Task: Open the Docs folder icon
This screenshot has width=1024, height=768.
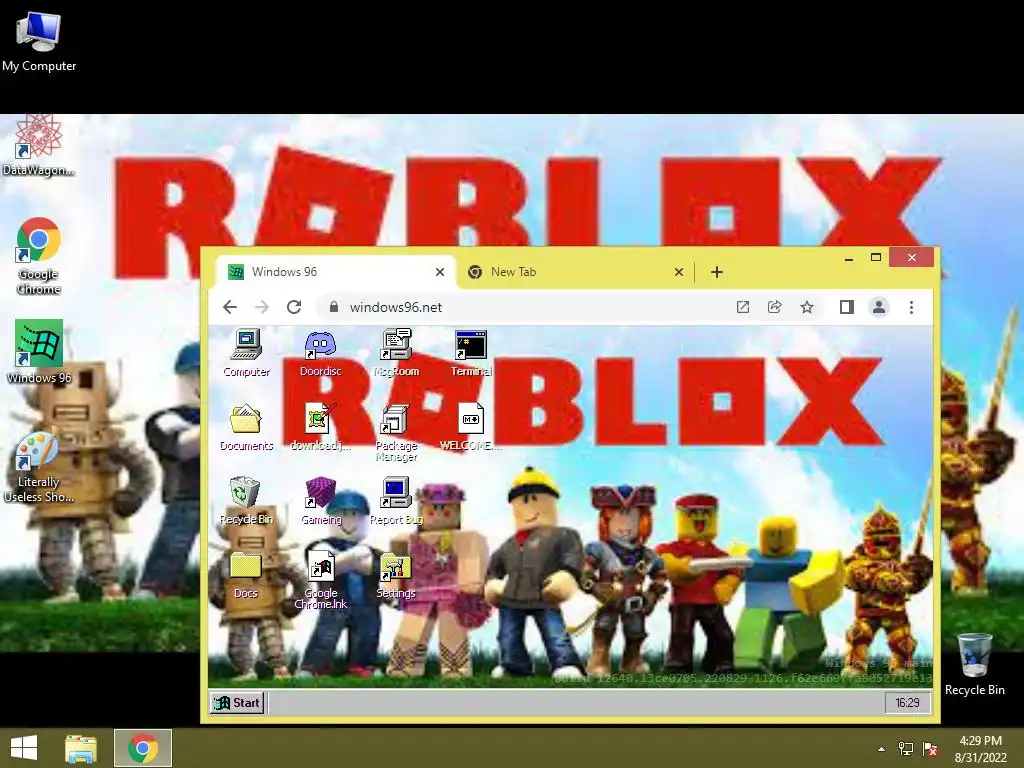Action: coord(246,575)
